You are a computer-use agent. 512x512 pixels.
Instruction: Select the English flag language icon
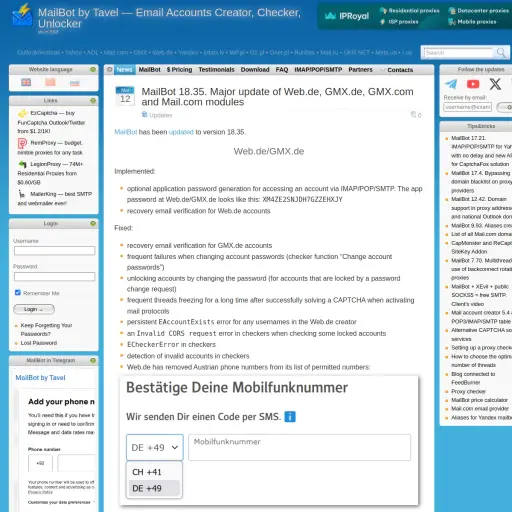tap(26, 82)
